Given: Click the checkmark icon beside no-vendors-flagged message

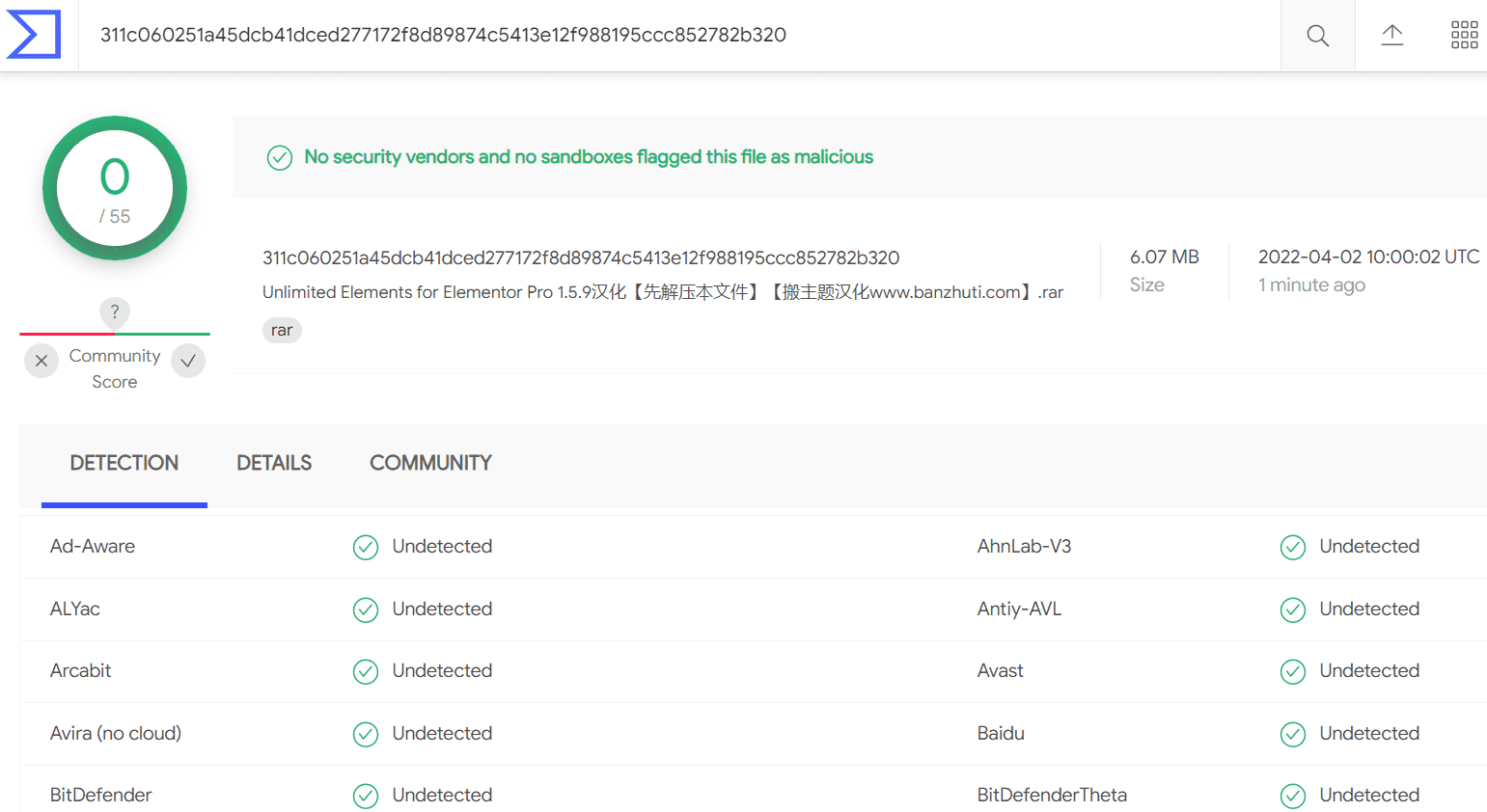Looking at the screenshot, I should pyautogui.click(x=280, y=157).
